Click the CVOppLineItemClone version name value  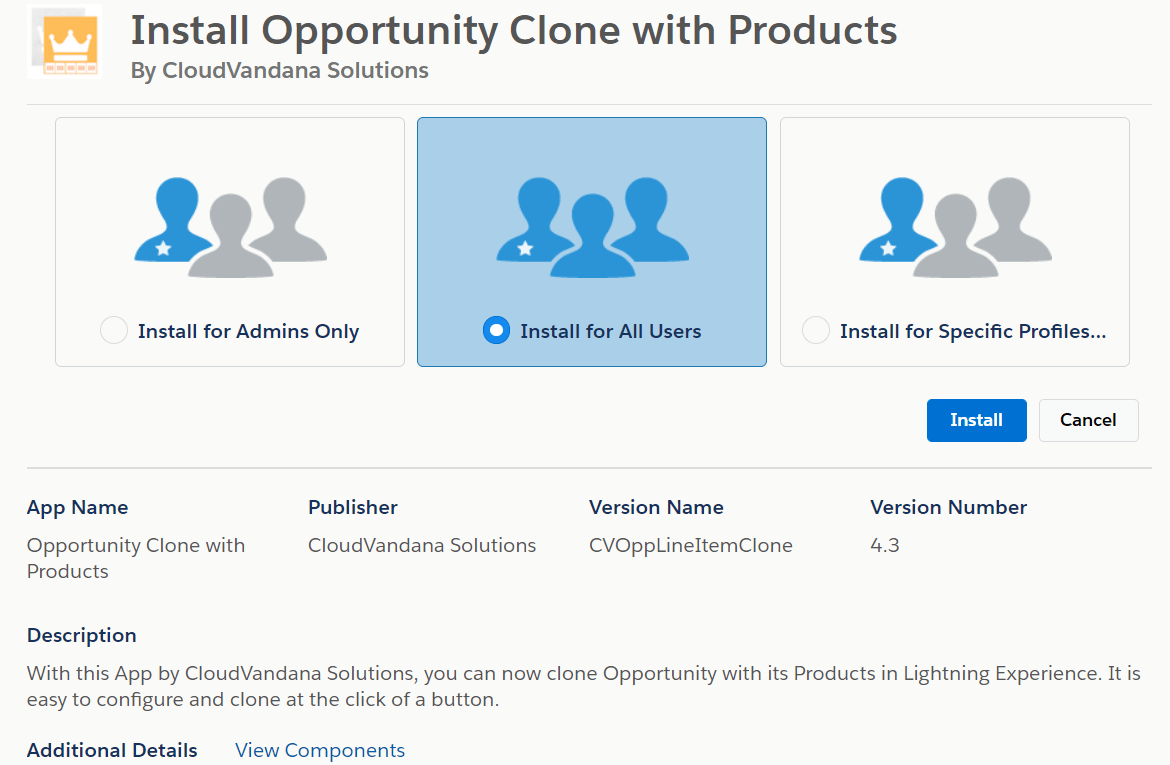[691, 546]
